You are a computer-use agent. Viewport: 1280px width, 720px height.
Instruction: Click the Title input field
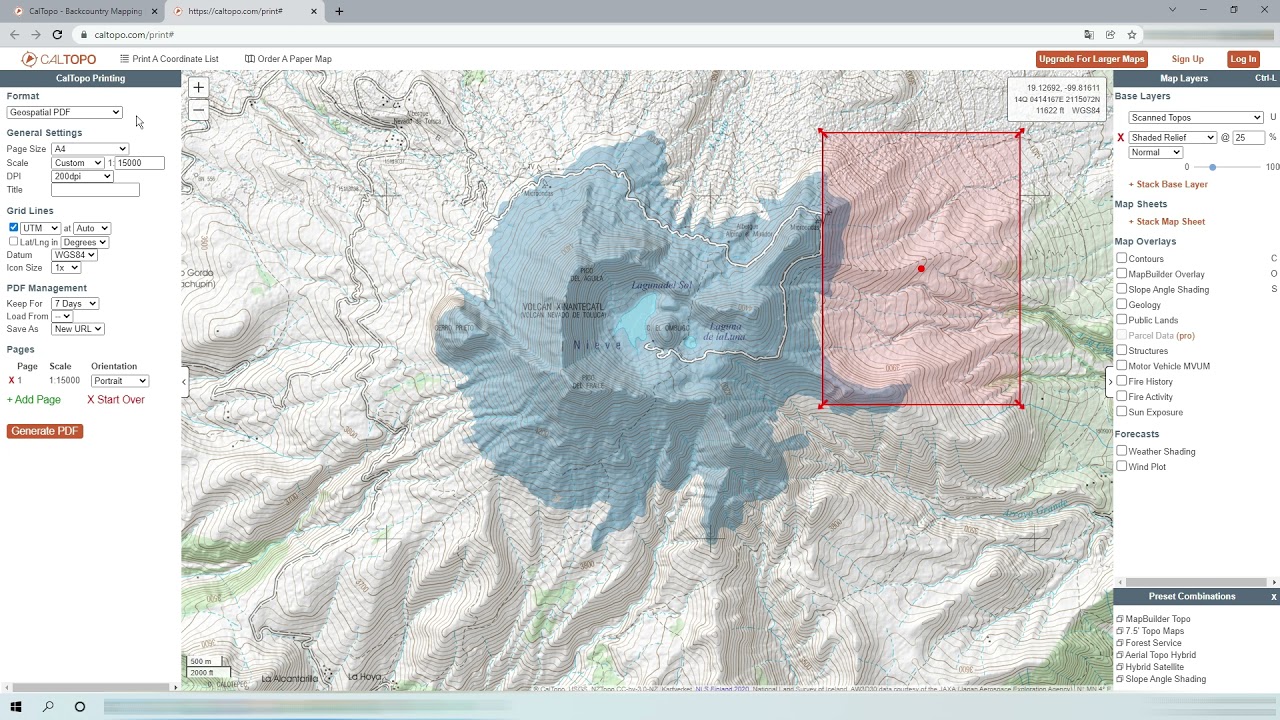[x=95, y=190]
